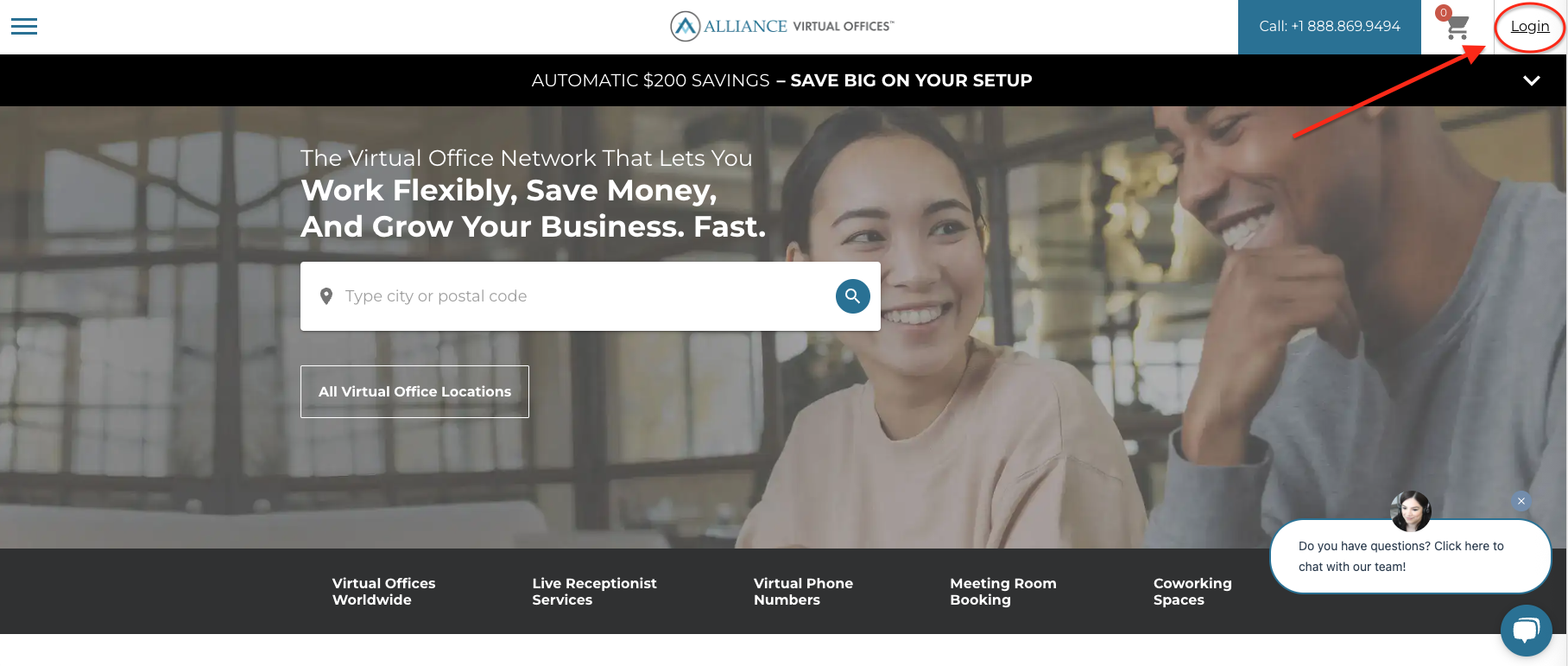Click All Virtual Office Locations button
This screenshot has width=1568, height=666.
point(414,391)
